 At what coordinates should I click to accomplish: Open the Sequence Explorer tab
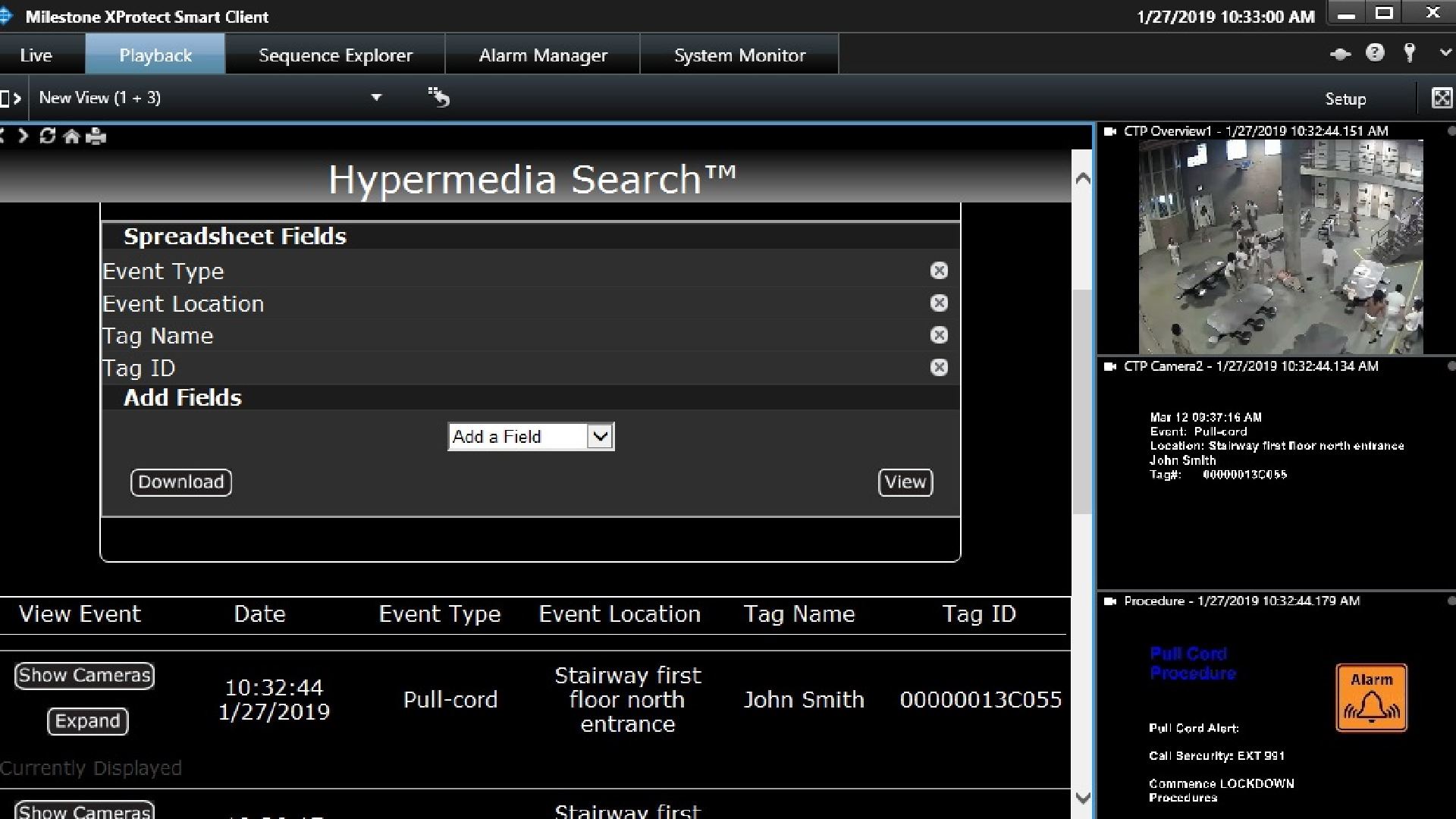tap(335, 55)
